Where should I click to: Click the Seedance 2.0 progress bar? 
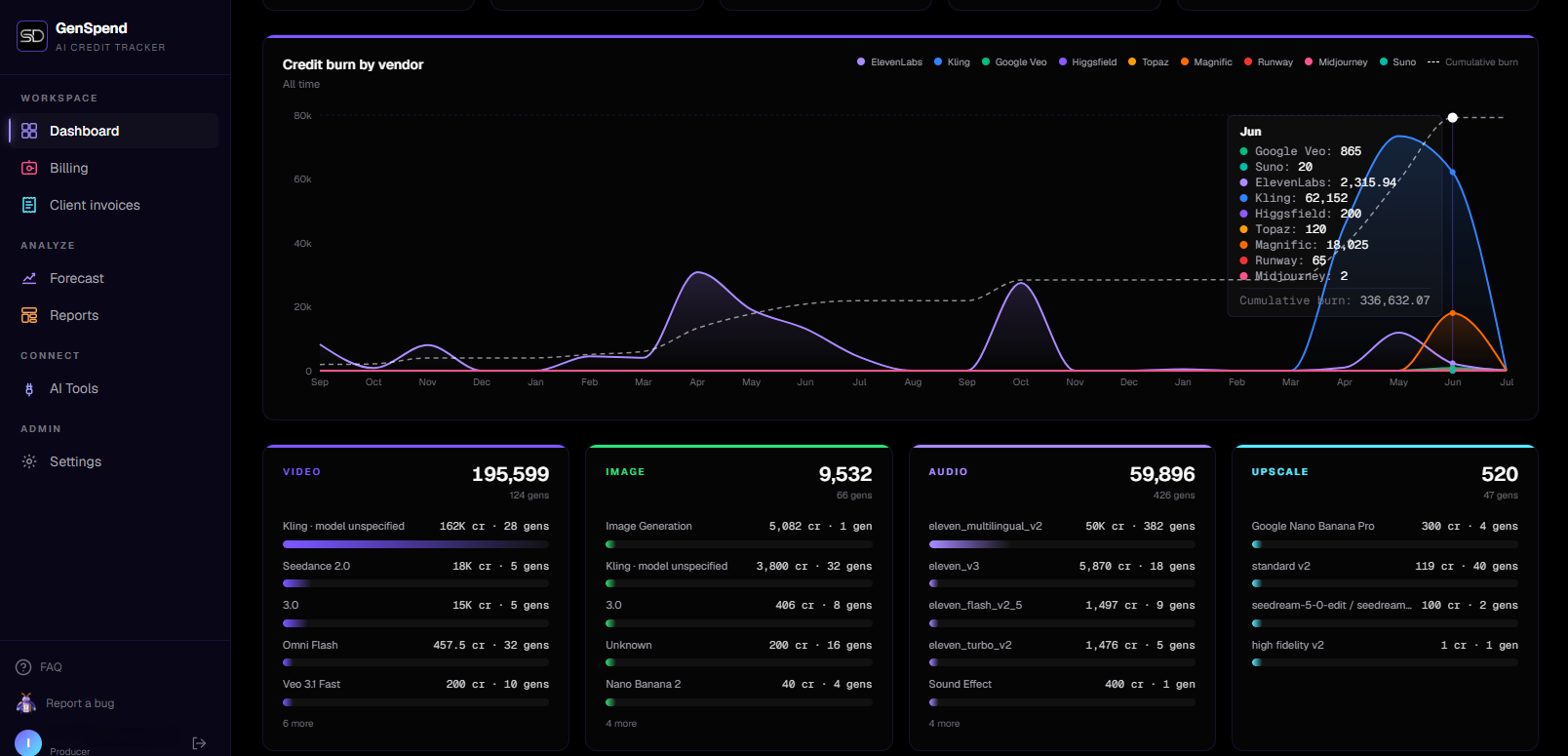(415, 583)
